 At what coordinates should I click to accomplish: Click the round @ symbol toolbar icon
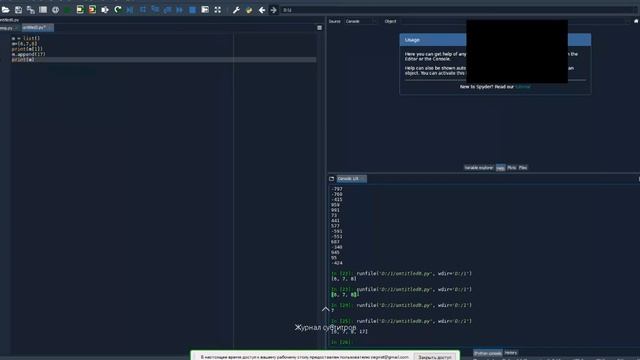(56, 9)
